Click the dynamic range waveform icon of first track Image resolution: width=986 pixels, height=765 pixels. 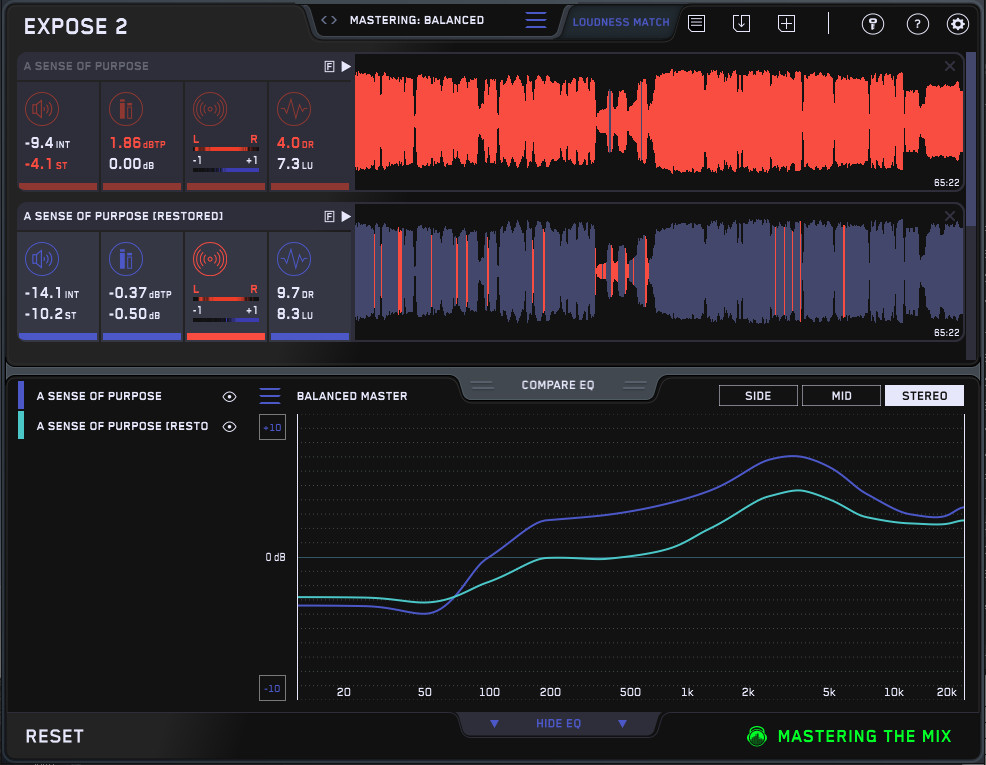coord(293,109)
